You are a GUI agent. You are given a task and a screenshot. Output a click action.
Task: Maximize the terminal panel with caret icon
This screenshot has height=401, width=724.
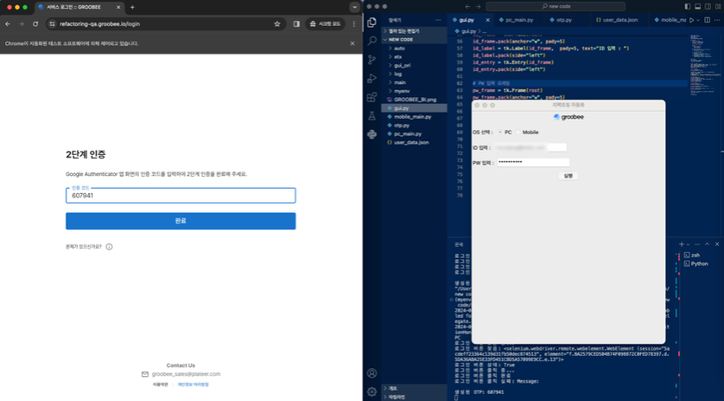tap(707, 244)
